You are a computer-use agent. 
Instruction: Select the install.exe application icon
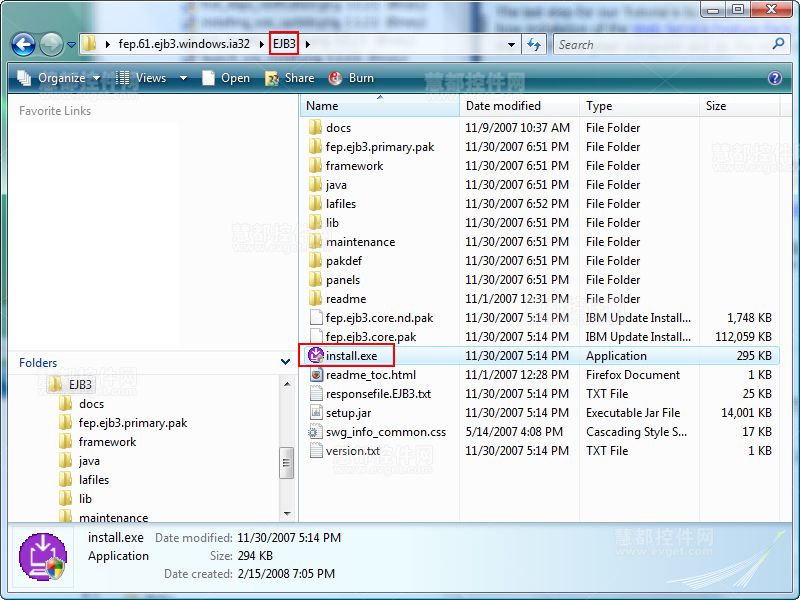(316, 355)
